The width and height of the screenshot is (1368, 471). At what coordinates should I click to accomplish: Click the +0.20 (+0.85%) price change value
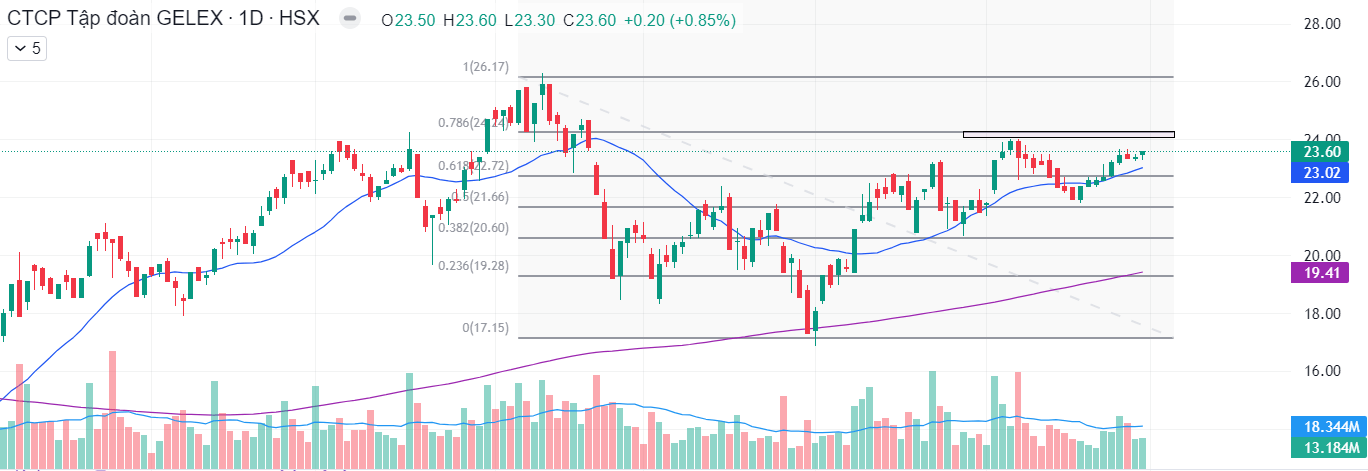click(x=679, y=20)
